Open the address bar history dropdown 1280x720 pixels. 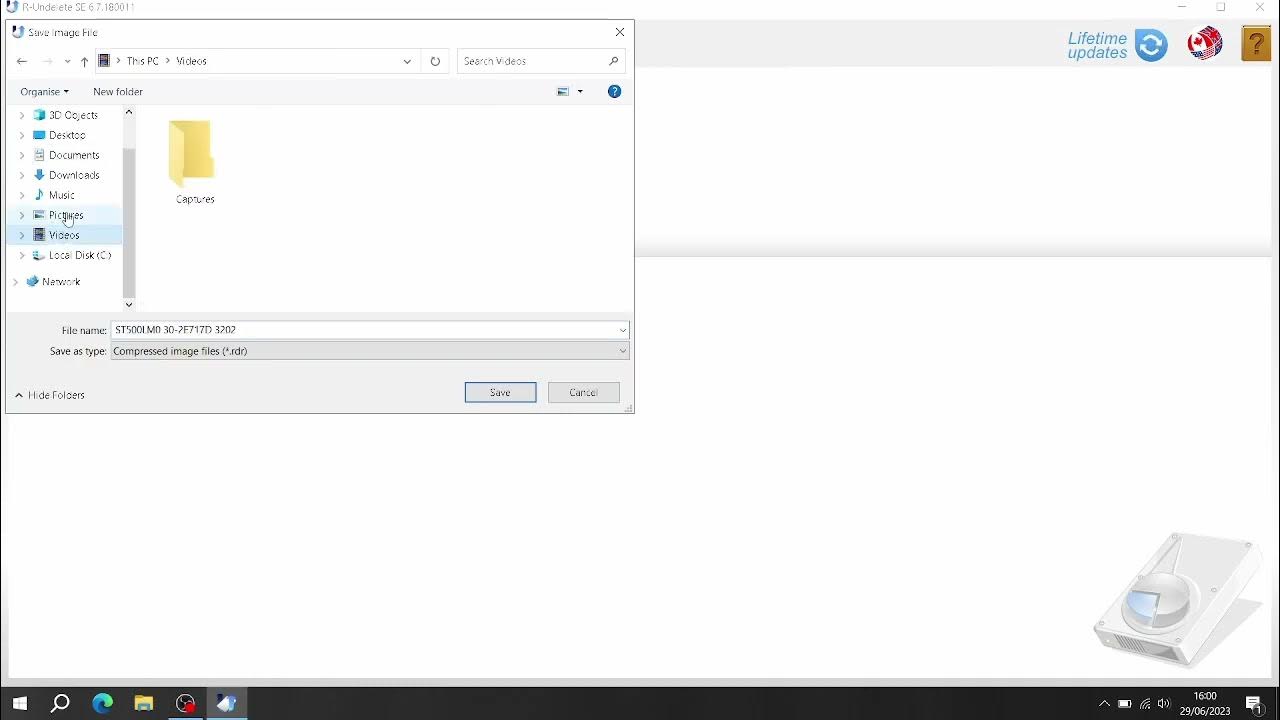(407, 61)
